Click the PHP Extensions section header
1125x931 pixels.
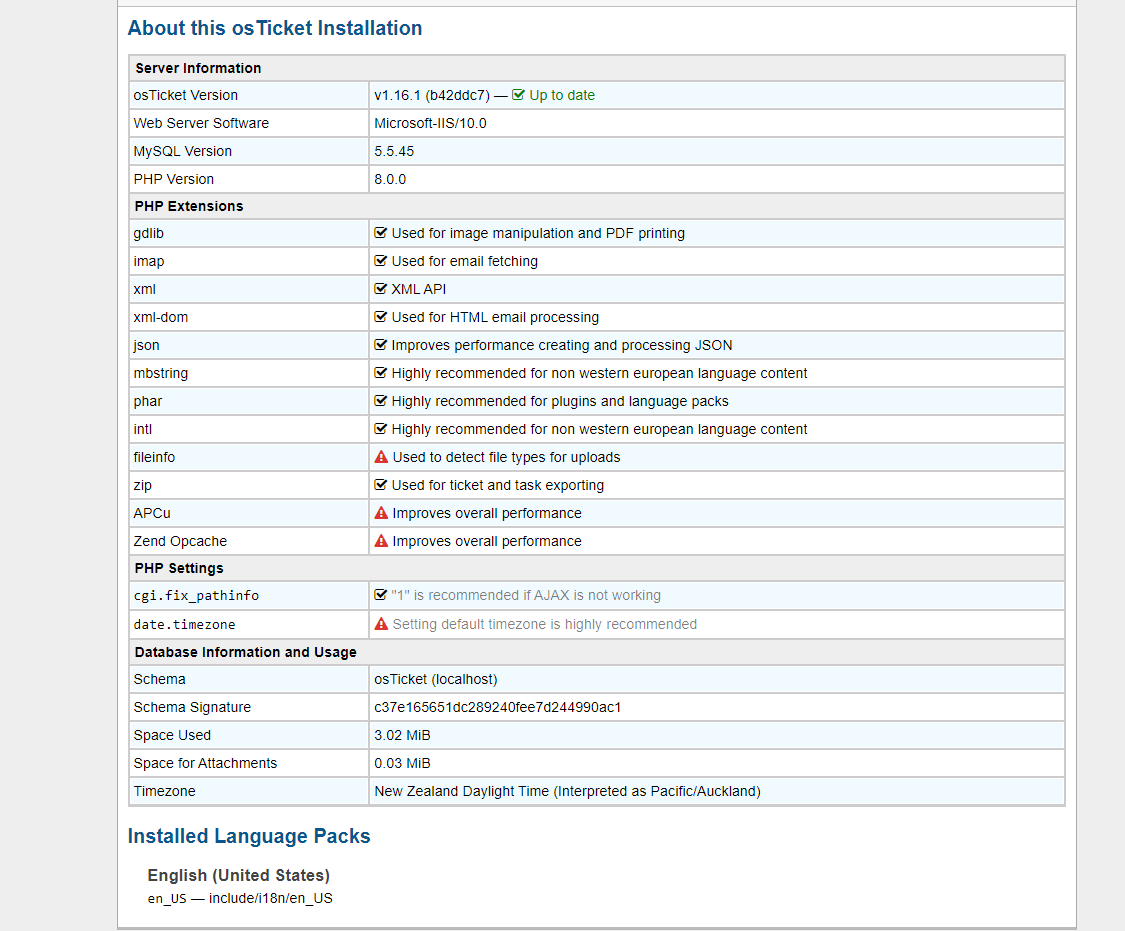pos(189,206)
